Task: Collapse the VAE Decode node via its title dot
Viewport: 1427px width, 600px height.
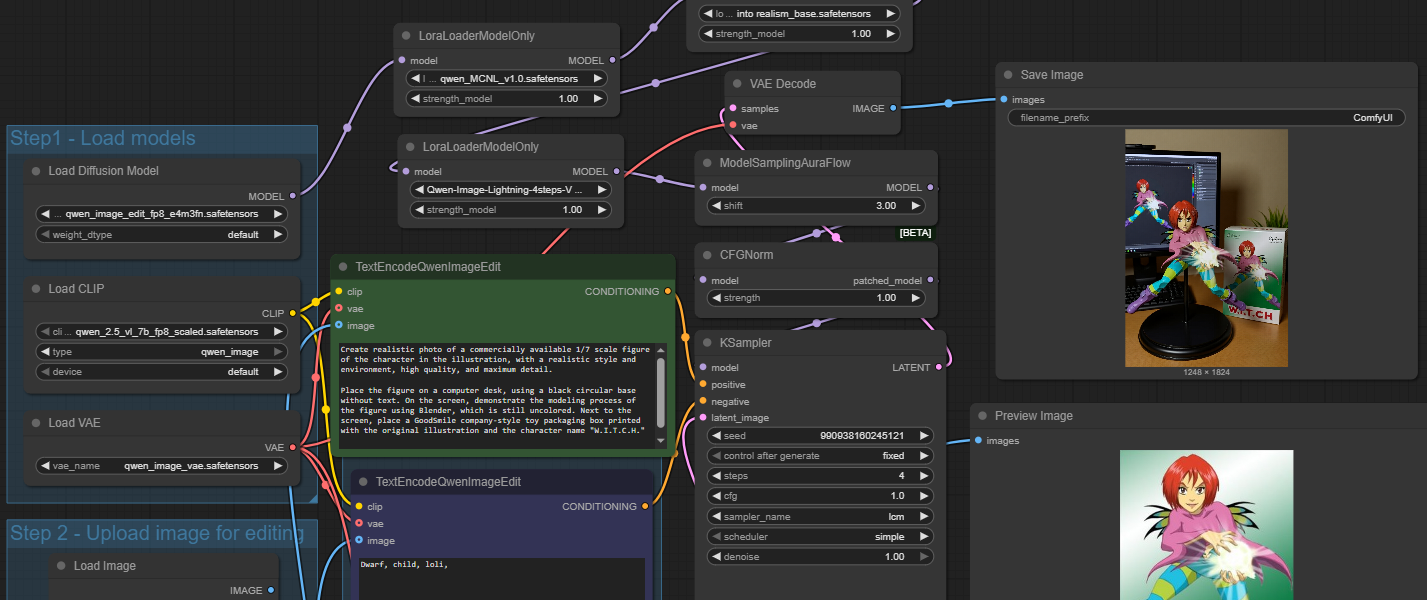Action: click(737, 84)
